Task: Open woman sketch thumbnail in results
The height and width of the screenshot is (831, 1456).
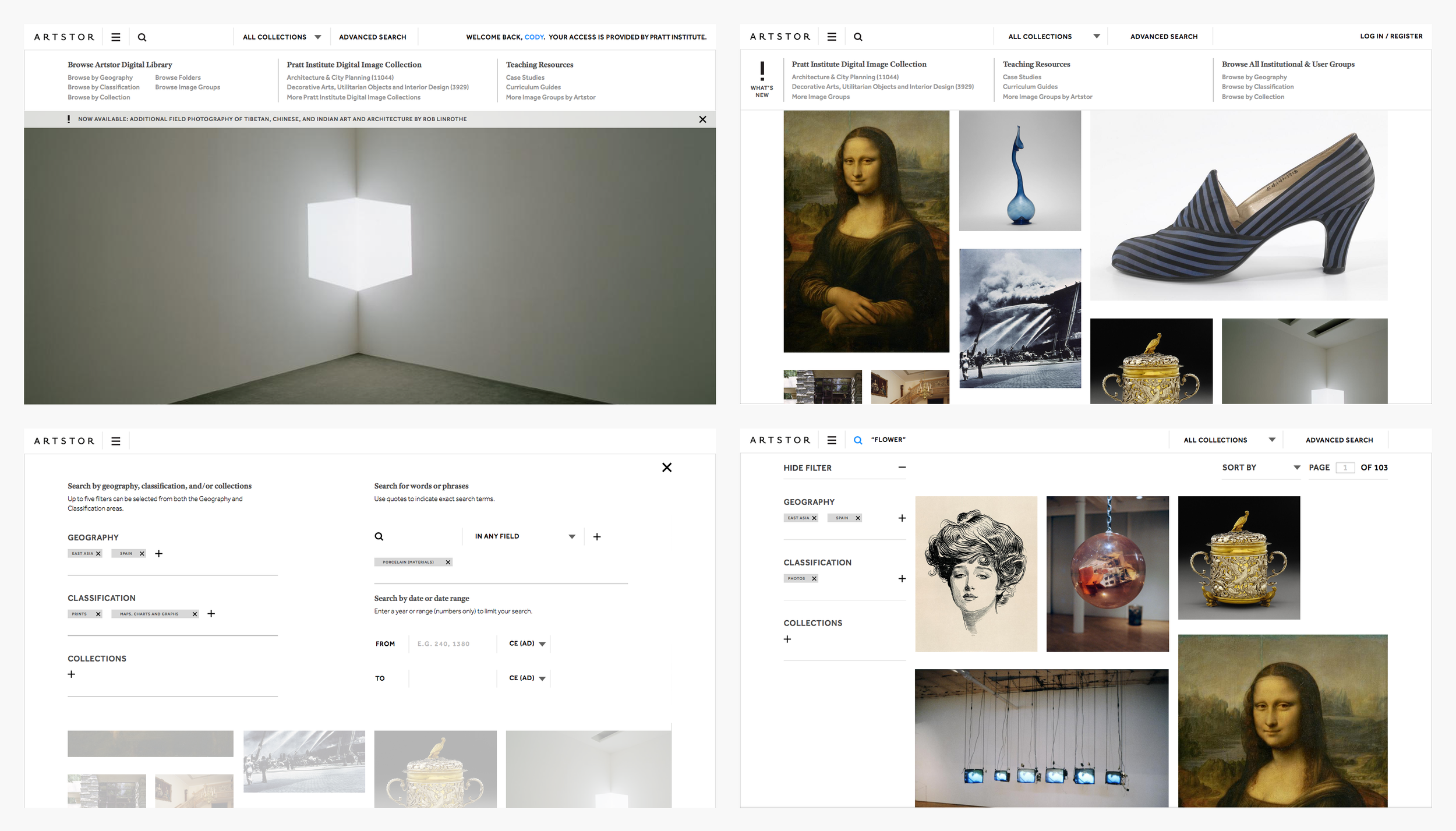Action: point(976,574)
